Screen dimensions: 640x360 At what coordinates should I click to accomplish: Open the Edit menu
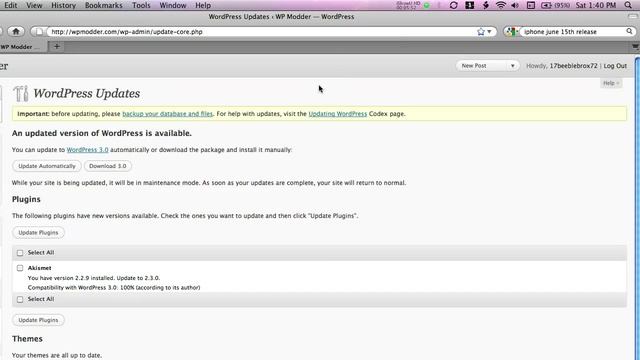coord(11,5)
